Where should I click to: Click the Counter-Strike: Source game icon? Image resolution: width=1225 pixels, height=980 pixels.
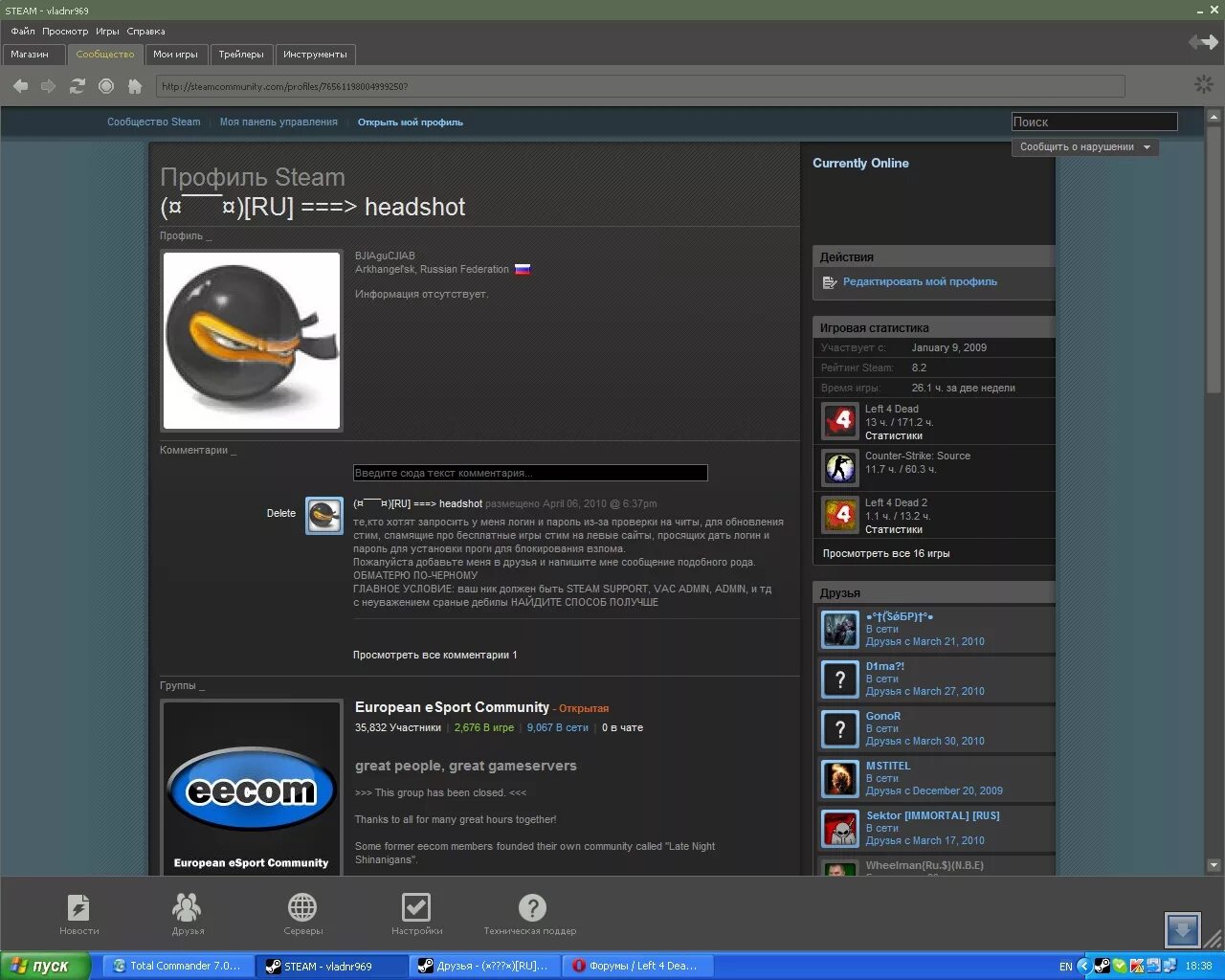[840, 468]
